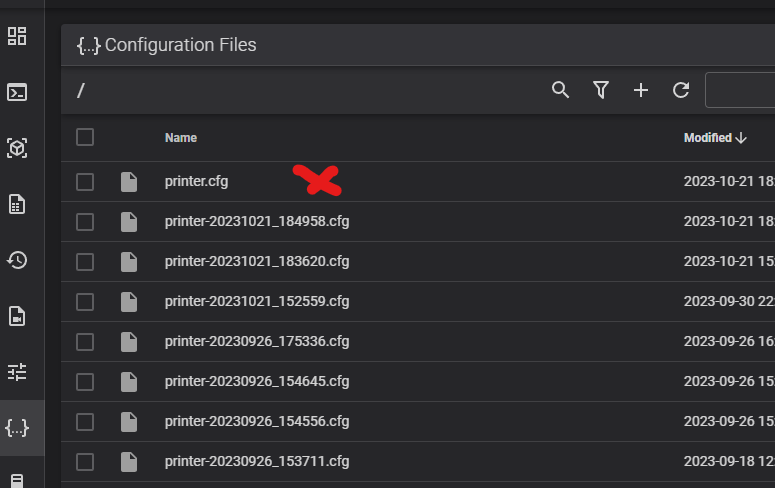Open the Timelapse video file icon

[17, 316]
